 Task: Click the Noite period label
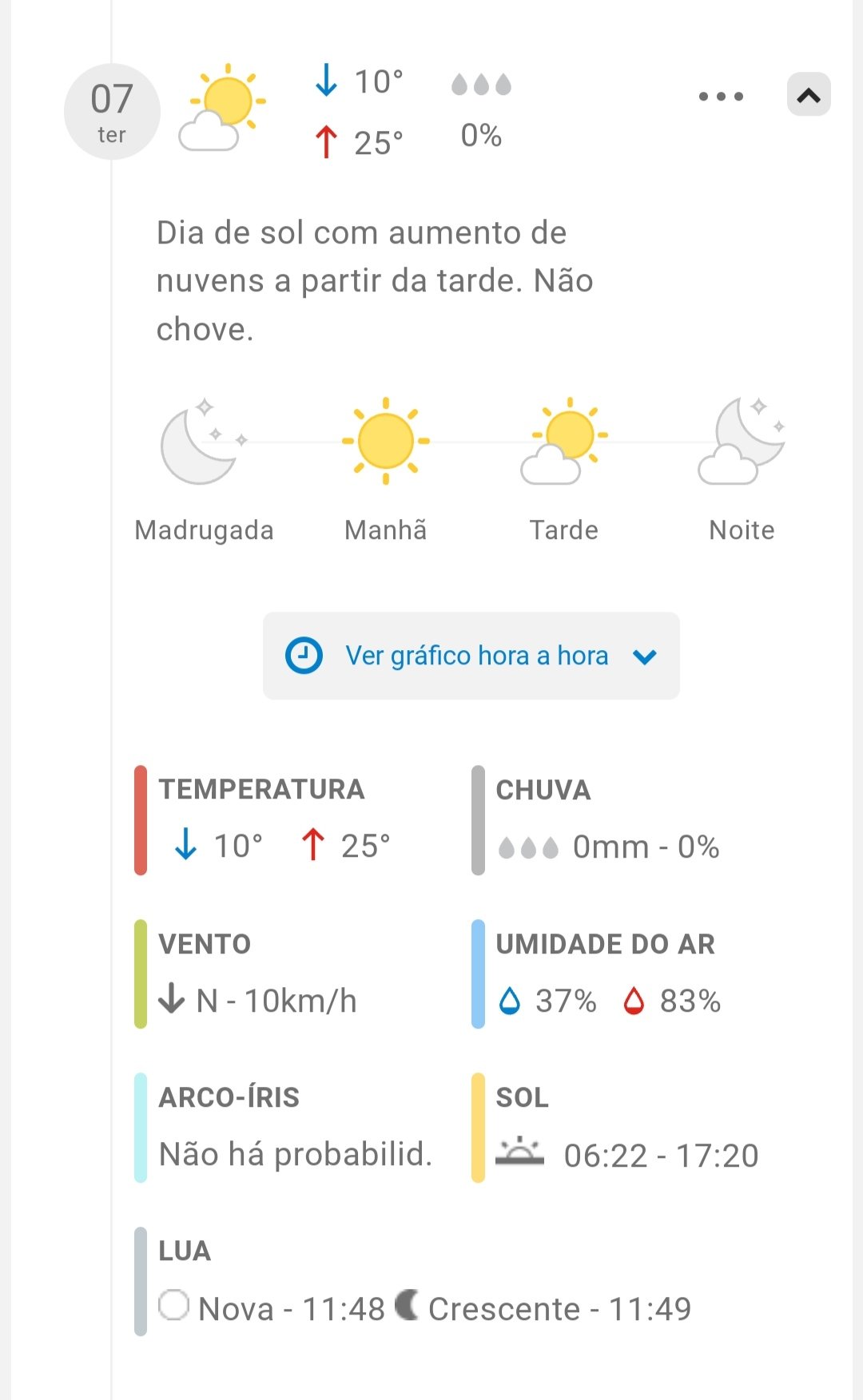[x=742, y=530]
